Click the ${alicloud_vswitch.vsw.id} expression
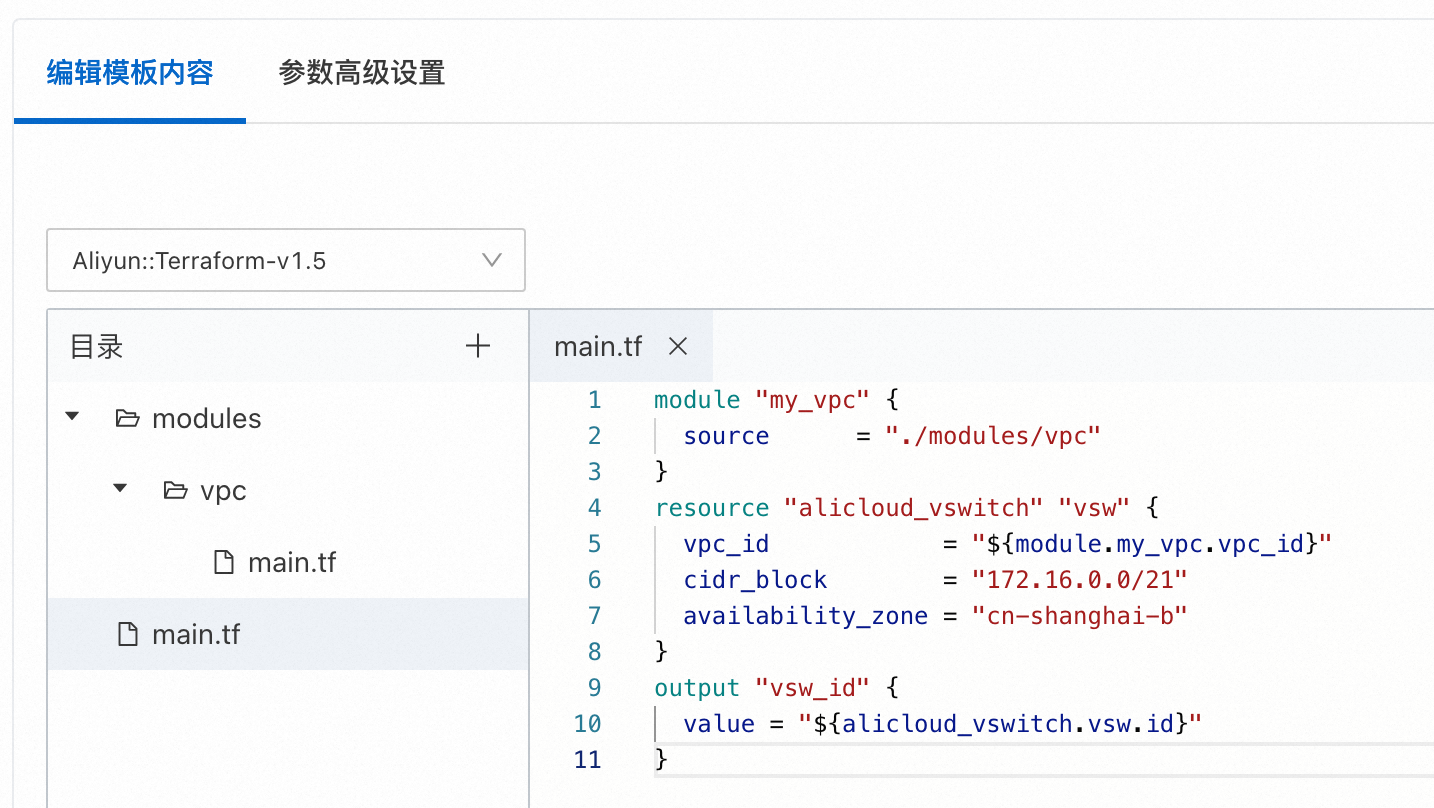 point(1000,724)
